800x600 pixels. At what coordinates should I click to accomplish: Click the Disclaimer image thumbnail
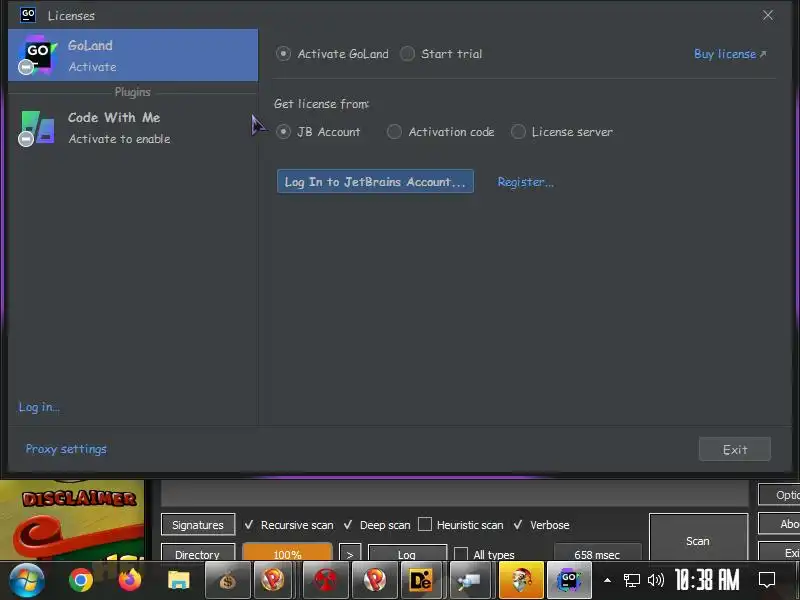[72, 520]
